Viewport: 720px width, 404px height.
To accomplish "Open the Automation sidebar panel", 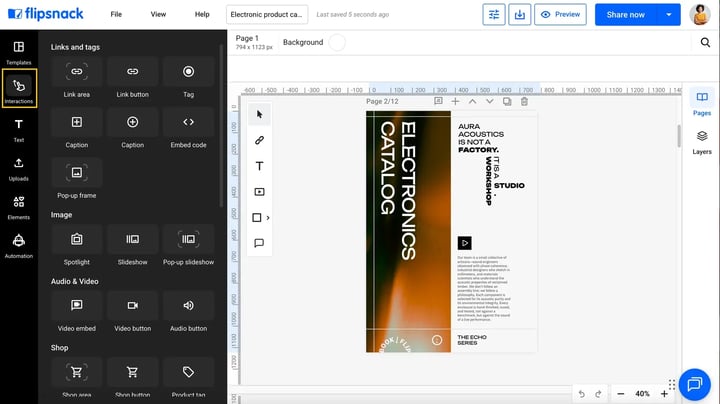I will [x=19, y=246].
